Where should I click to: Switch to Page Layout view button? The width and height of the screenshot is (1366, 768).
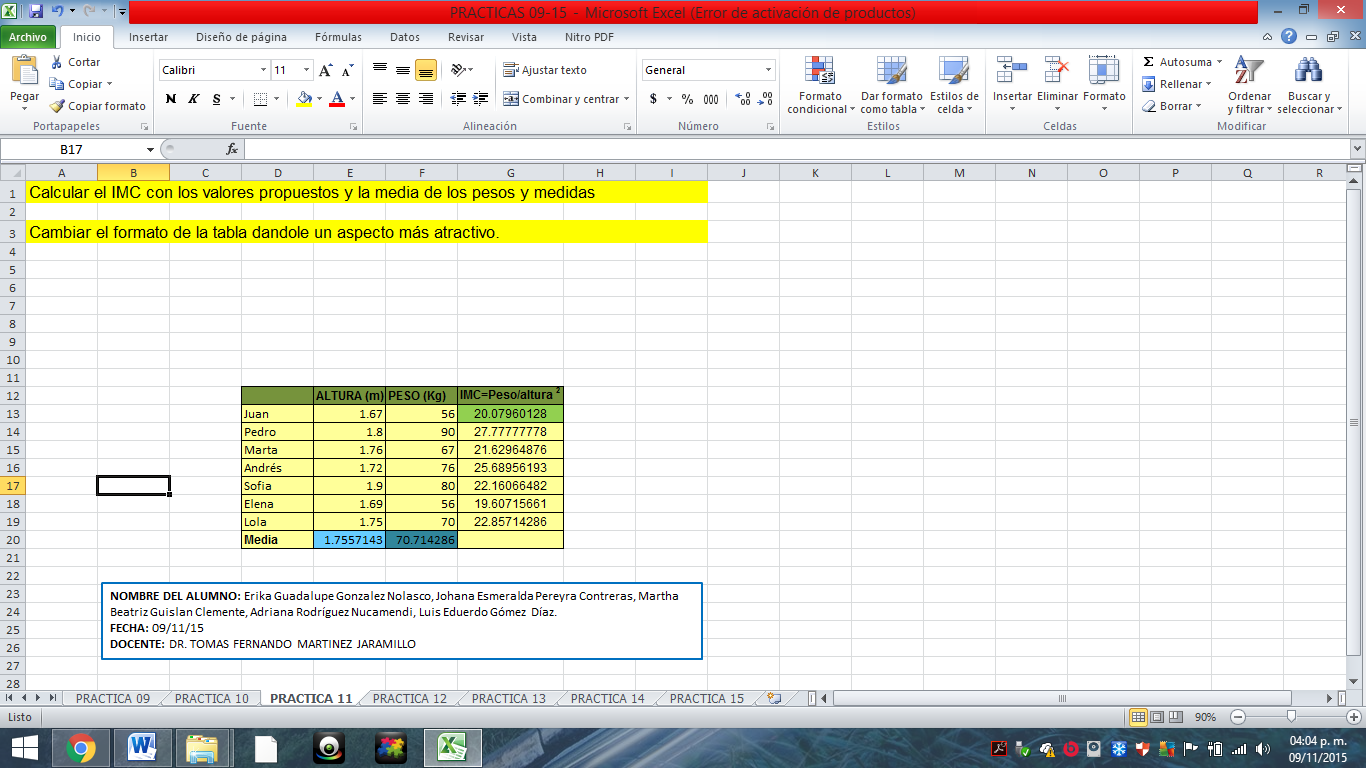coord(1156,717)
